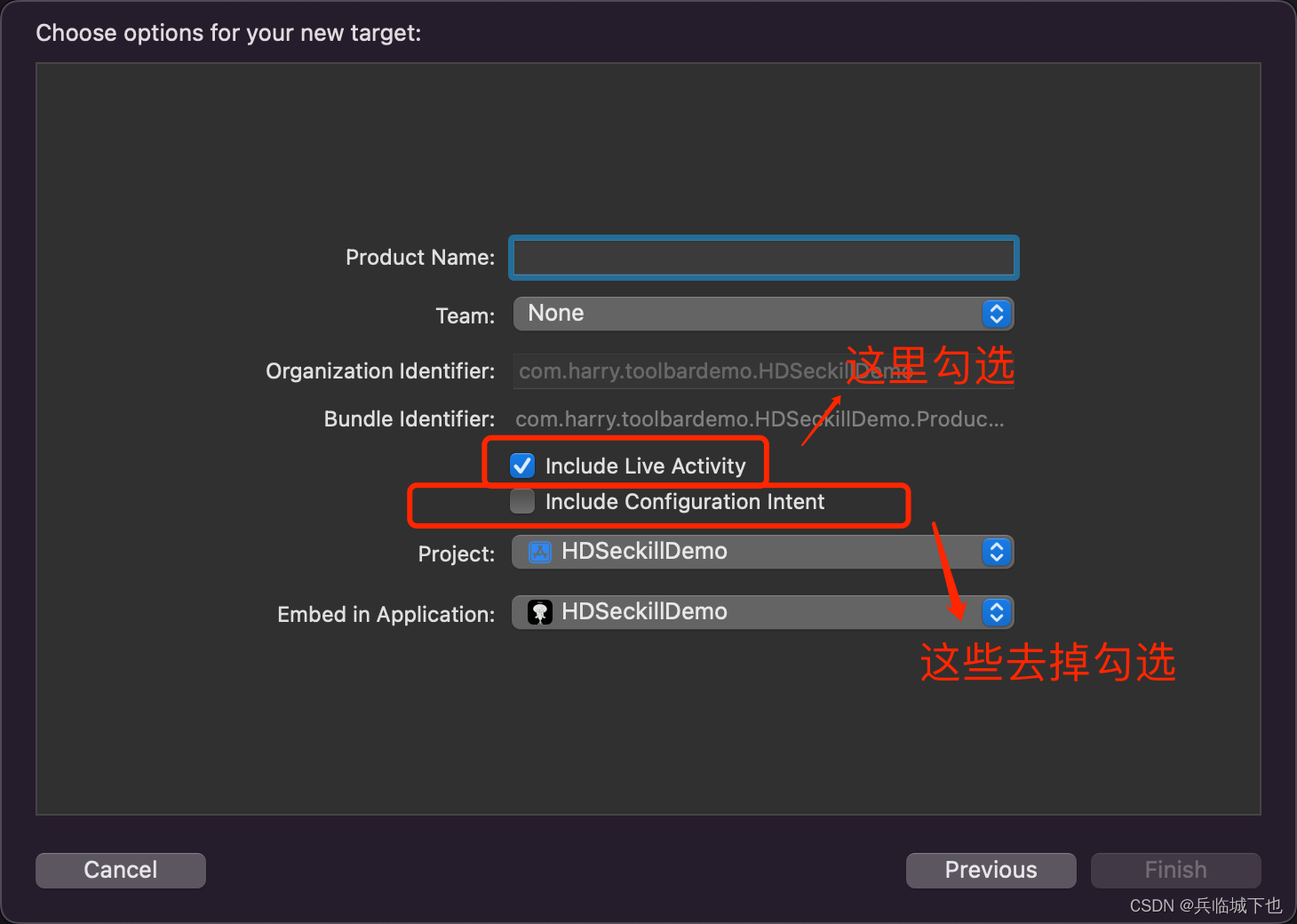Go back with the Previous button
Viewport: 1297px width, 924px height.
991,870
